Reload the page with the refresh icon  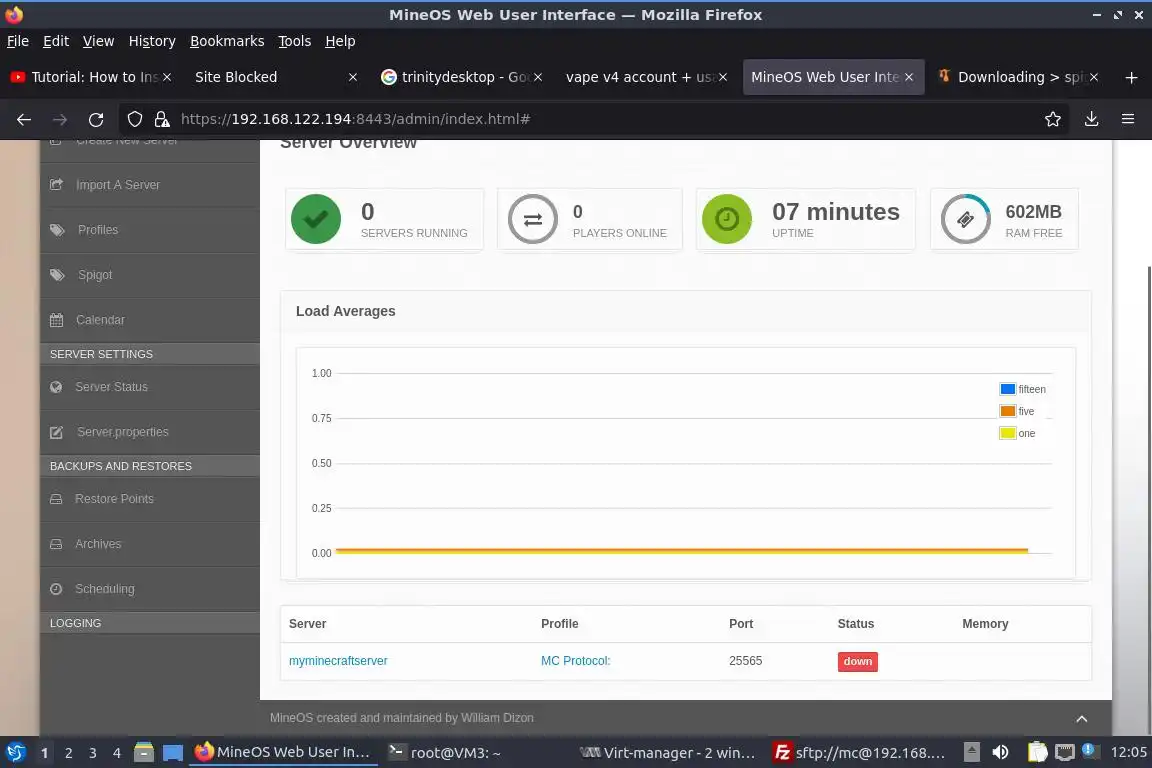pos(96,119)
